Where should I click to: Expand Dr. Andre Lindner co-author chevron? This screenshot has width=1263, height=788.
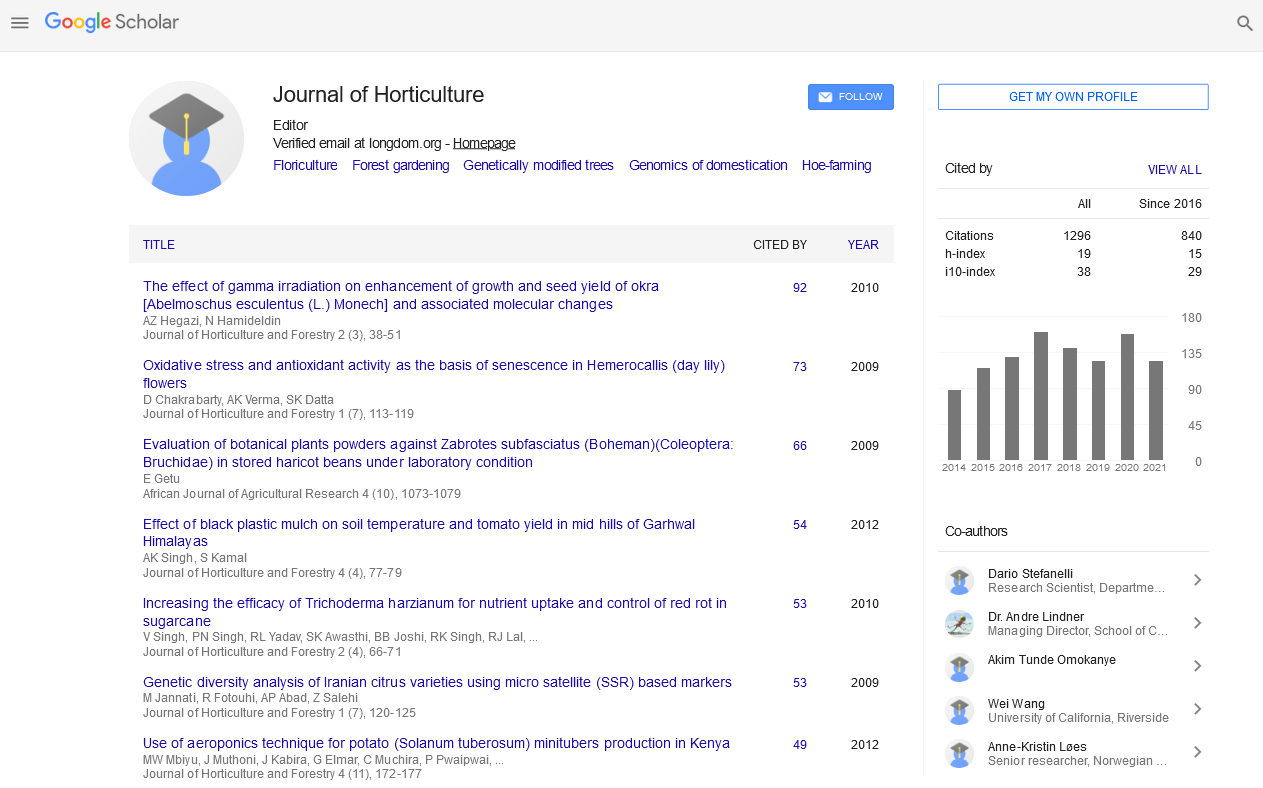[1197, 623]
